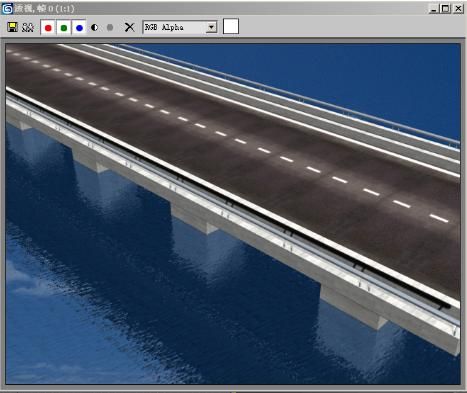Clone the rendered frame window

click(x=28, y=27)
